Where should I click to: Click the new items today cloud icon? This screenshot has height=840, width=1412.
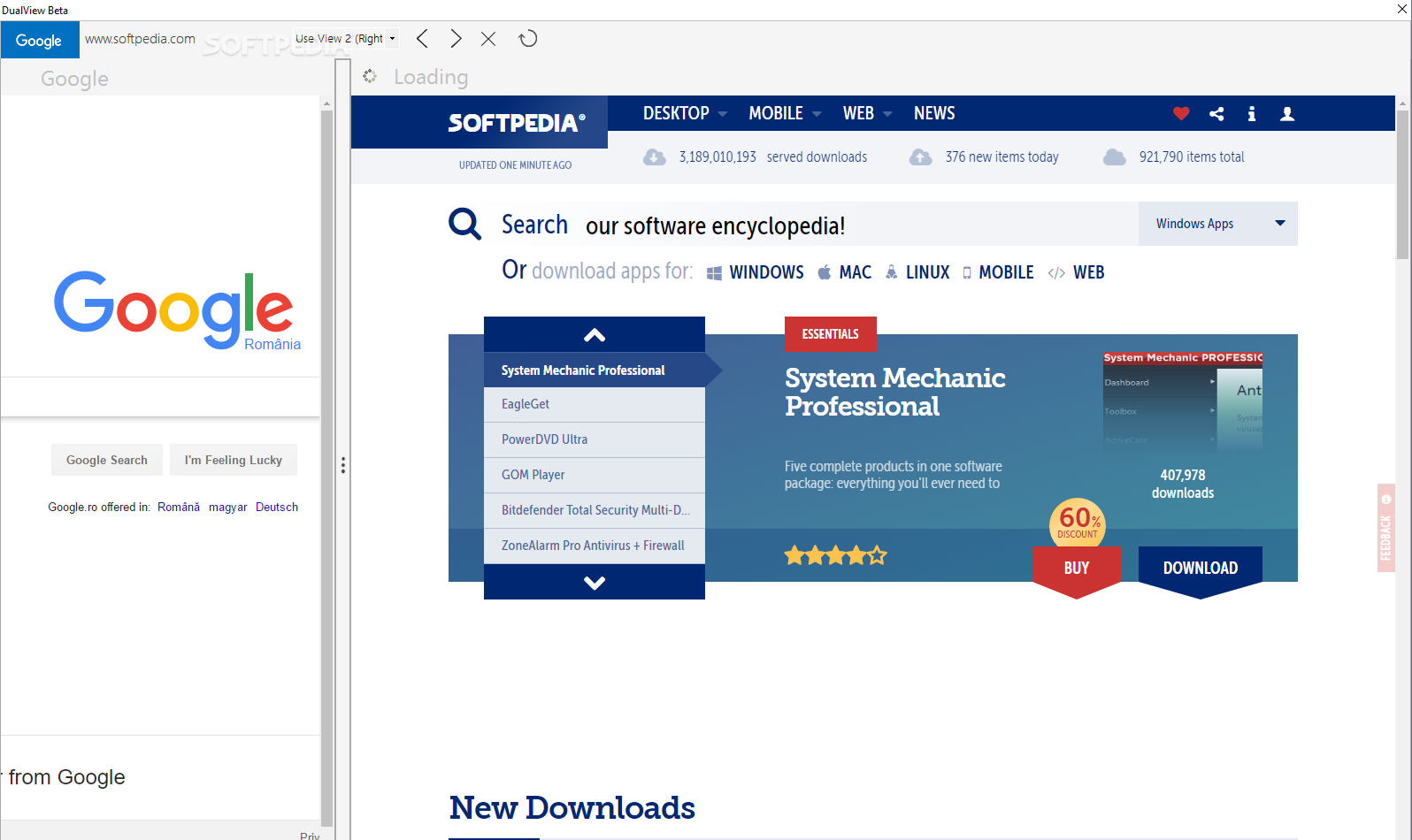click(x=921, y=157)
